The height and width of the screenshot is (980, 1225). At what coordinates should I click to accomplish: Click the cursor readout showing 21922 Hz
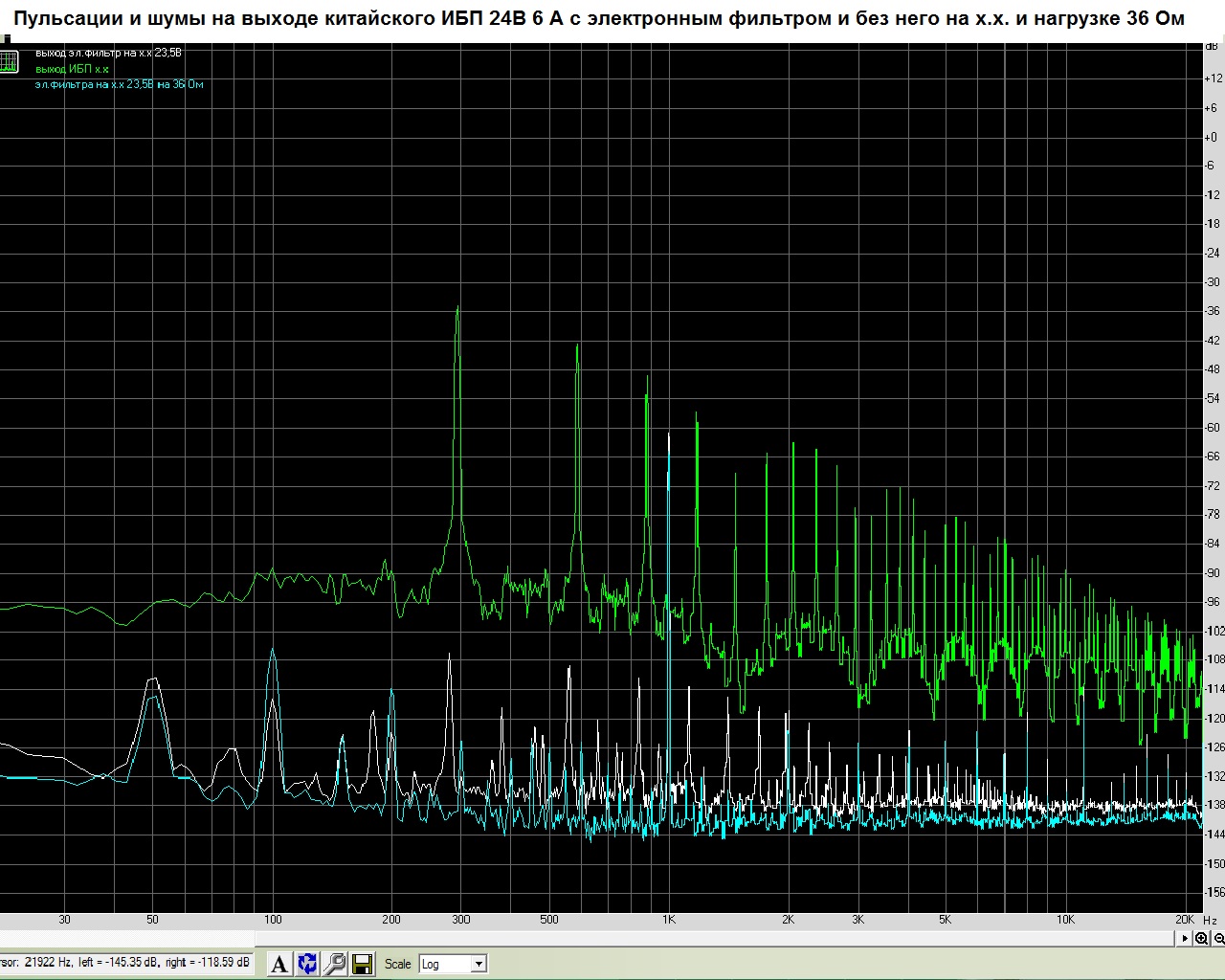tap(125, 962)
